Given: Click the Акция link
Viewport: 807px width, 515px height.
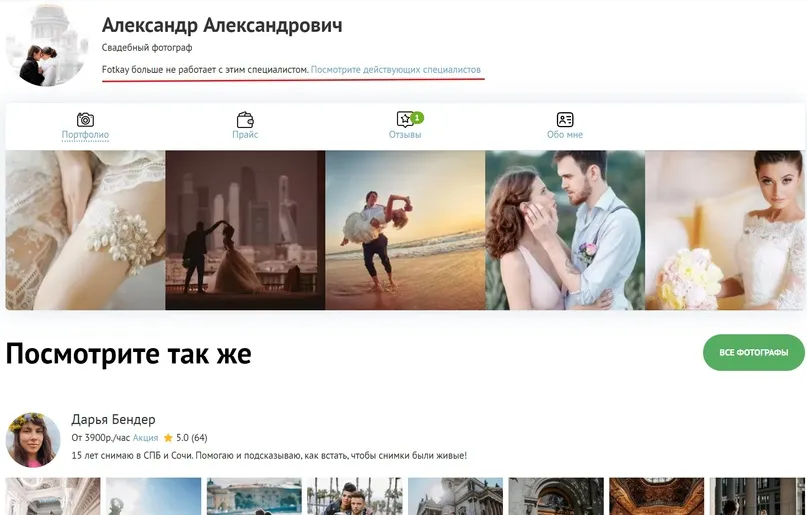Looking at the screenshot, I should pos(146,438).
